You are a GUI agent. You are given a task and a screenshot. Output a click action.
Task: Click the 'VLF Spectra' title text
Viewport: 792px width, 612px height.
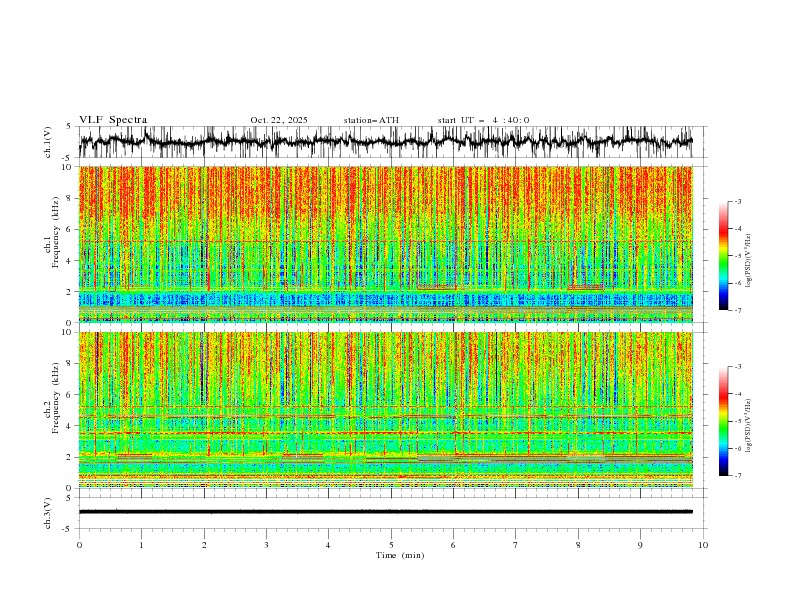(113, 120)
